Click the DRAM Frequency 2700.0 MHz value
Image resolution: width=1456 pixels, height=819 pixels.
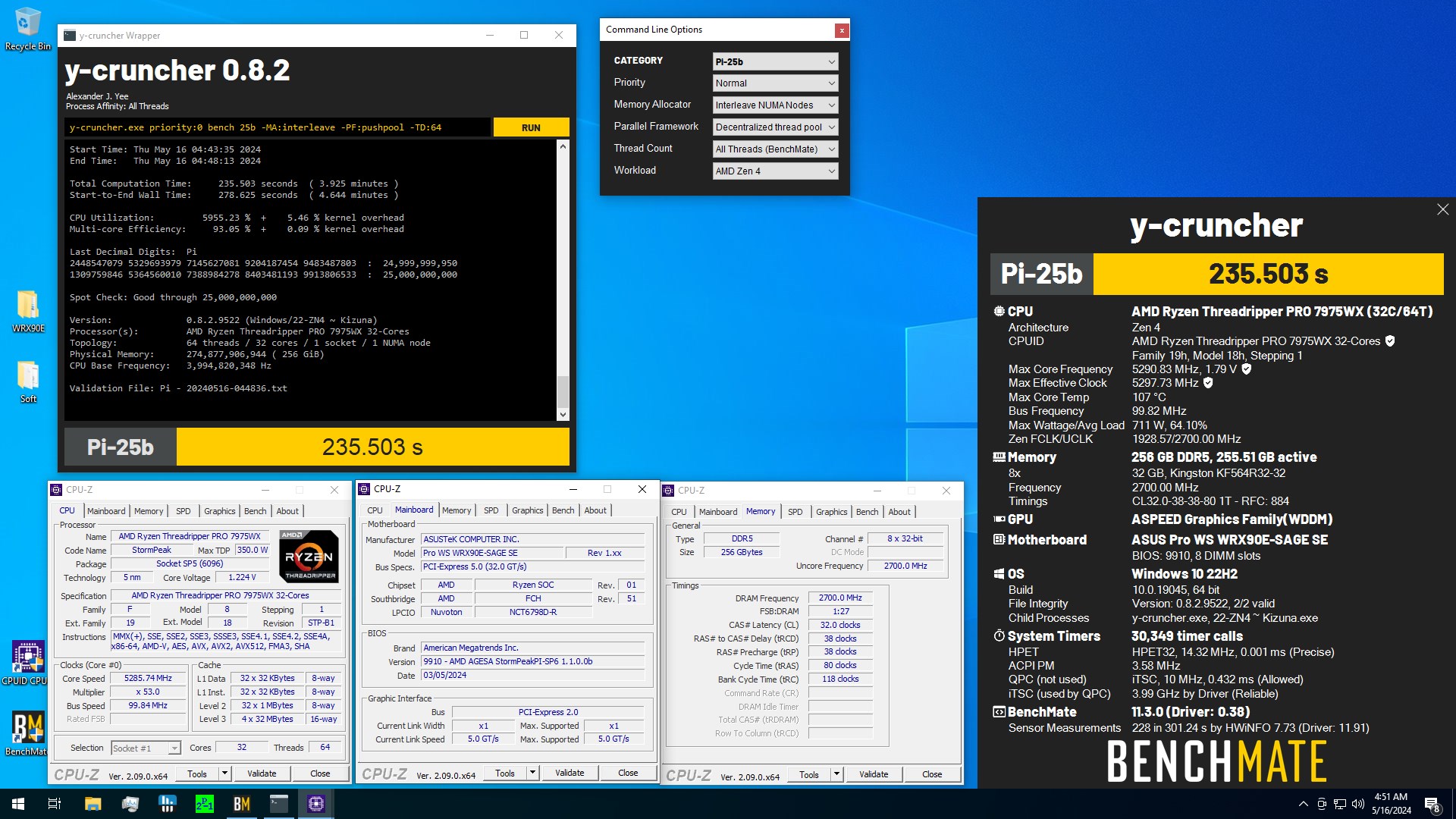point(840,598)
